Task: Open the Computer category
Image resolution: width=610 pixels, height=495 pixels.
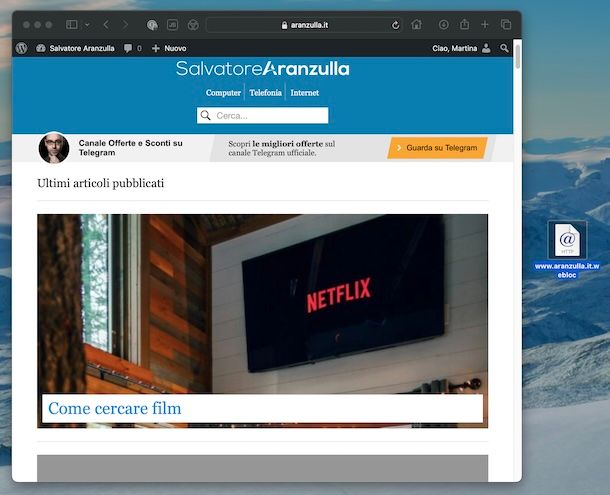Action: pos(223,93)
